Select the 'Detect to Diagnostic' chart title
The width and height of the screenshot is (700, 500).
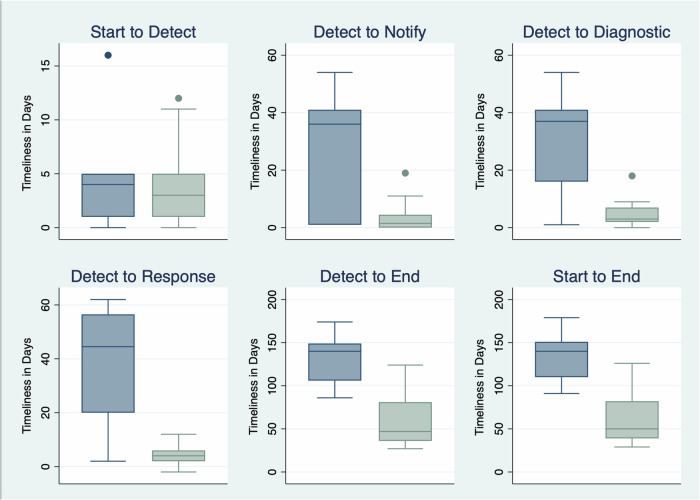click(x=596, y=32)
